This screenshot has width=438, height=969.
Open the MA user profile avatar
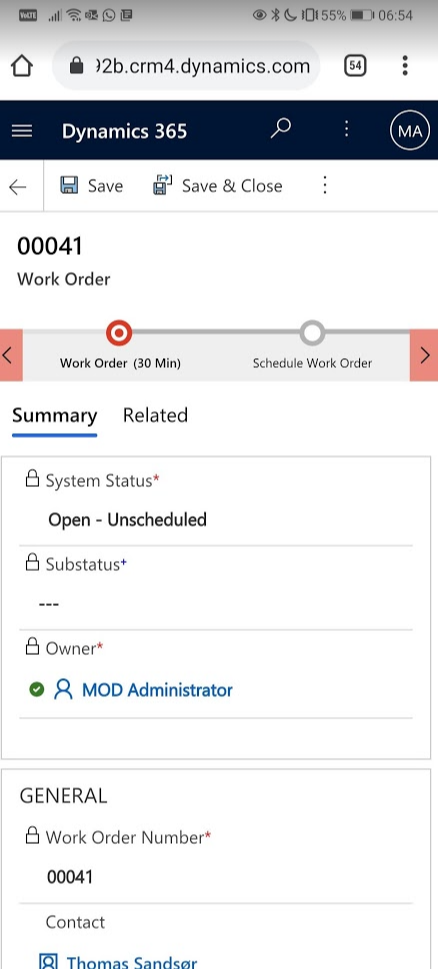pos(410,131)
